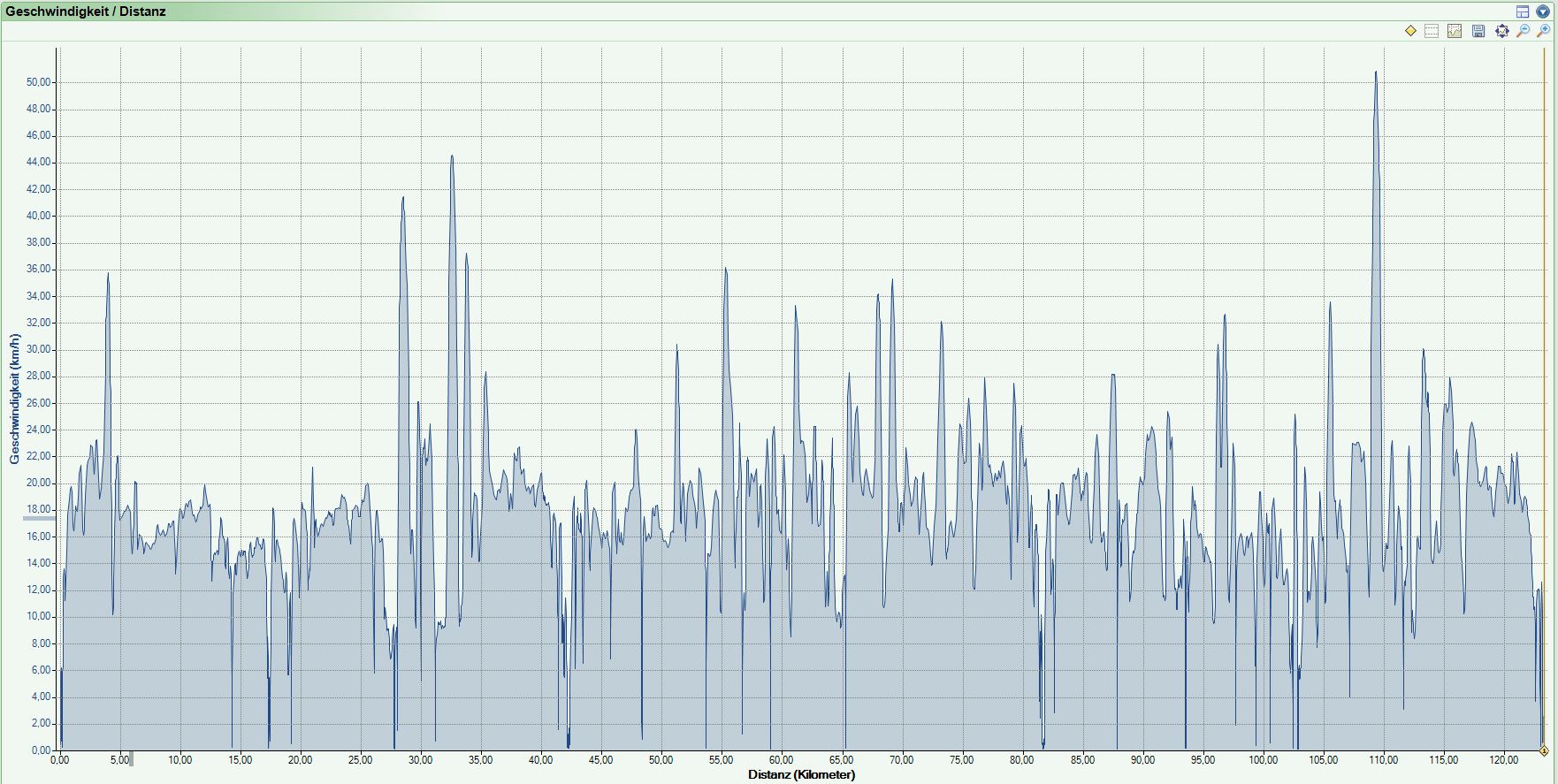Viewport: 1558px width, 784px height.
Task: Select the yellow diamond at the chart end
Action: pyautogui.click(x=1544, y=751)
